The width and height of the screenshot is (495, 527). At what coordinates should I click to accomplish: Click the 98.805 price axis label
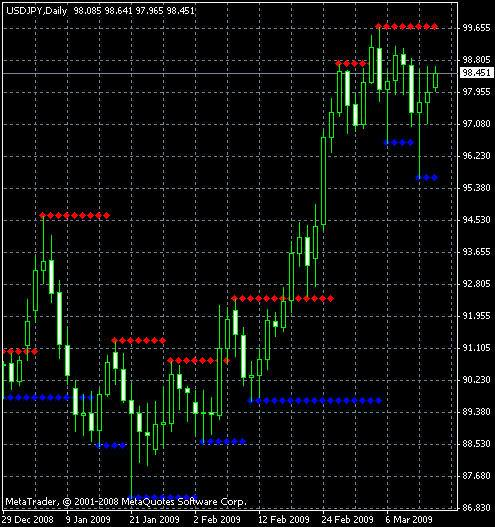click(x=477, y=60)
